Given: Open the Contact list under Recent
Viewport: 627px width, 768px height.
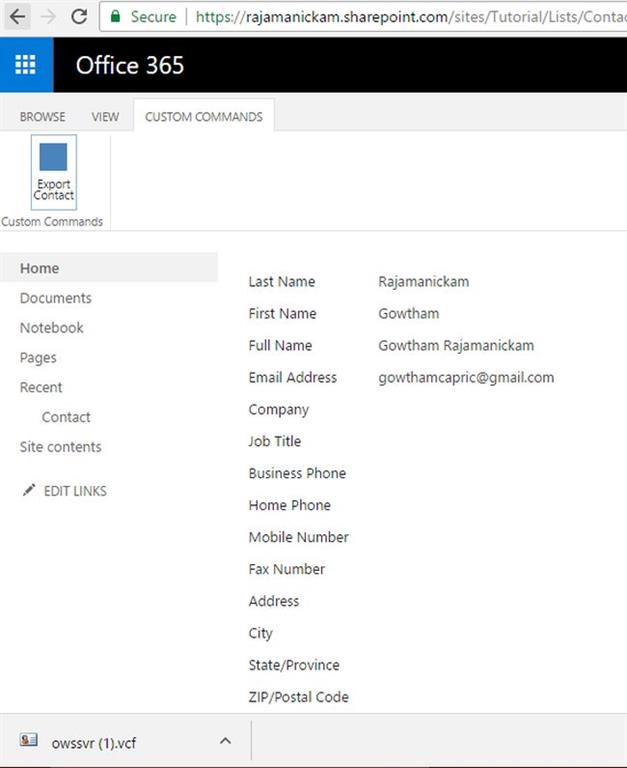Looking at the screenshot, I should pyautogui.click(x=66, y=417).
